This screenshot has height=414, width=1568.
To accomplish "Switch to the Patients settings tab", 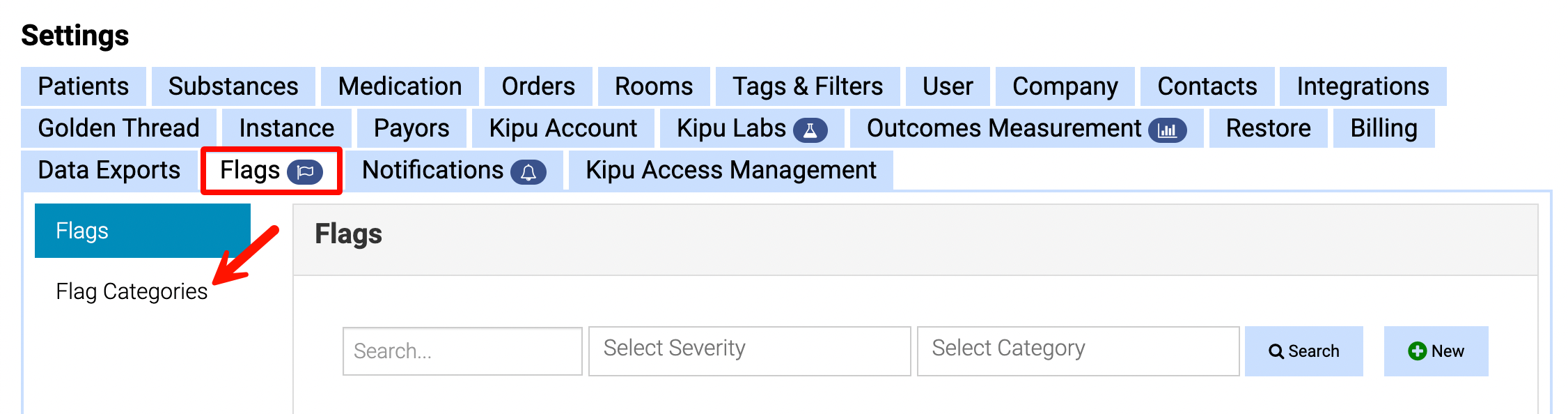I will [x=83, y=86].
